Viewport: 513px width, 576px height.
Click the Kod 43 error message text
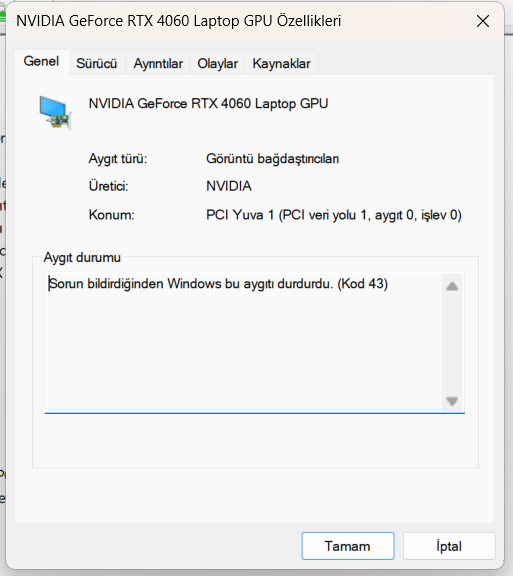click(x=218, y=284)
